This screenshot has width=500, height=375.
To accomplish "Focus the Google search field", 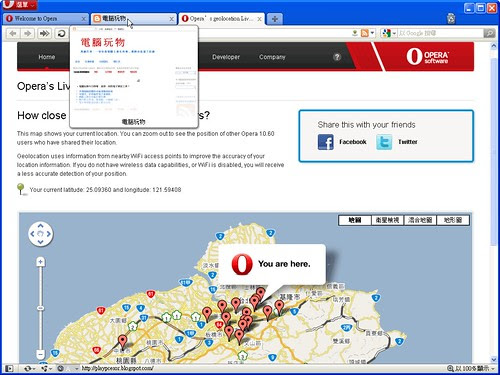I will [x=440, y=33].
